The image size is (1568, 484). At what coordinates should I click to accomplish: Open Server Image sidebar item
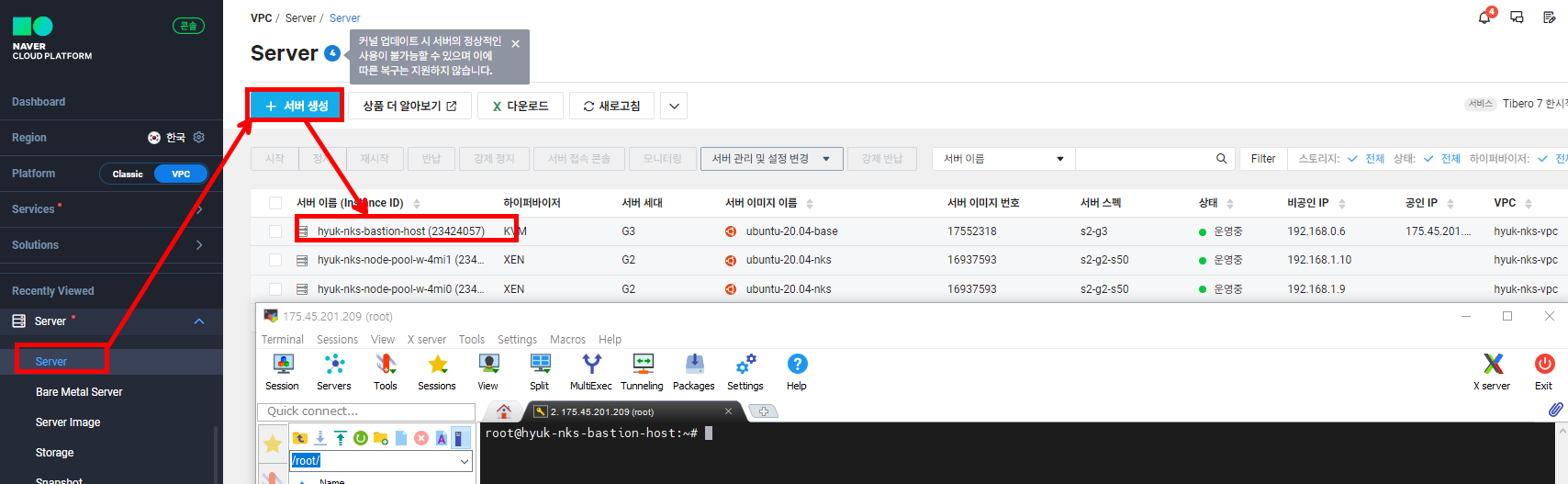click(68, 422)
